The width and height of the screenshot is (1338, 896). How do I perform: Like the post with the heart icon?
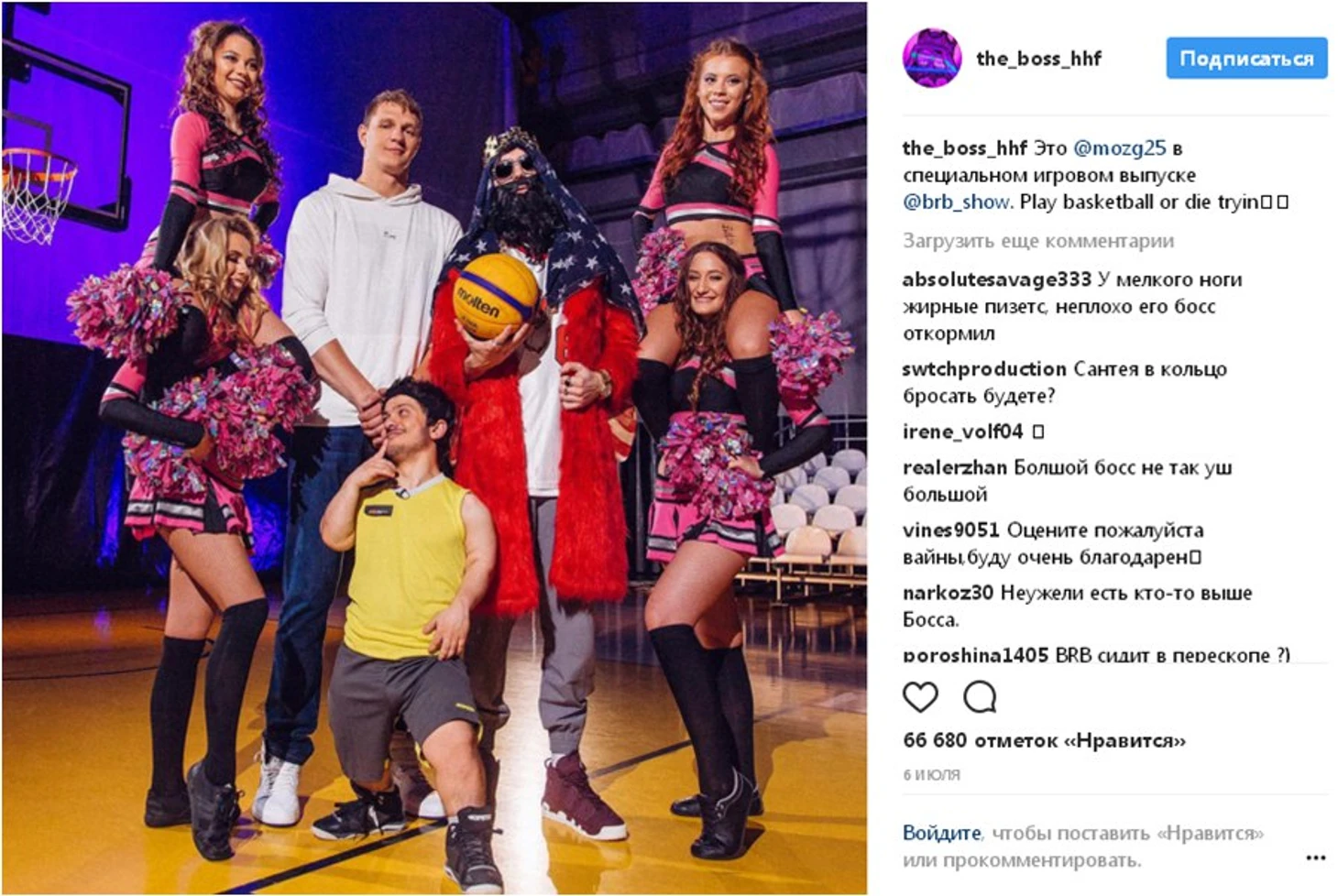point(920,698)
